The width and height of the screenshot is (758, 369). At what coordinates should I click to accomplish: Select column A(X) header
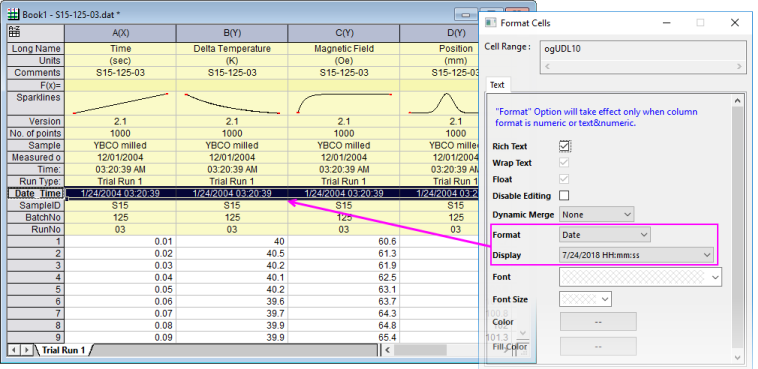click(x=120, y=33)
